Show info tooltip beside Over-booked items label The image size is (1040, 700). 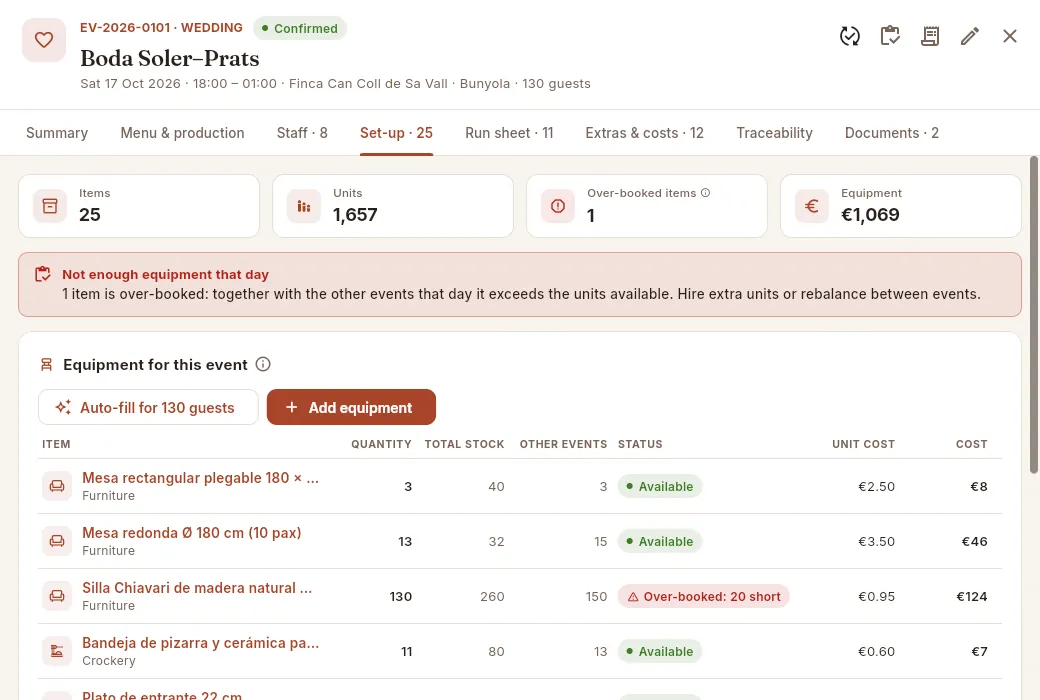tap(706, 193)
